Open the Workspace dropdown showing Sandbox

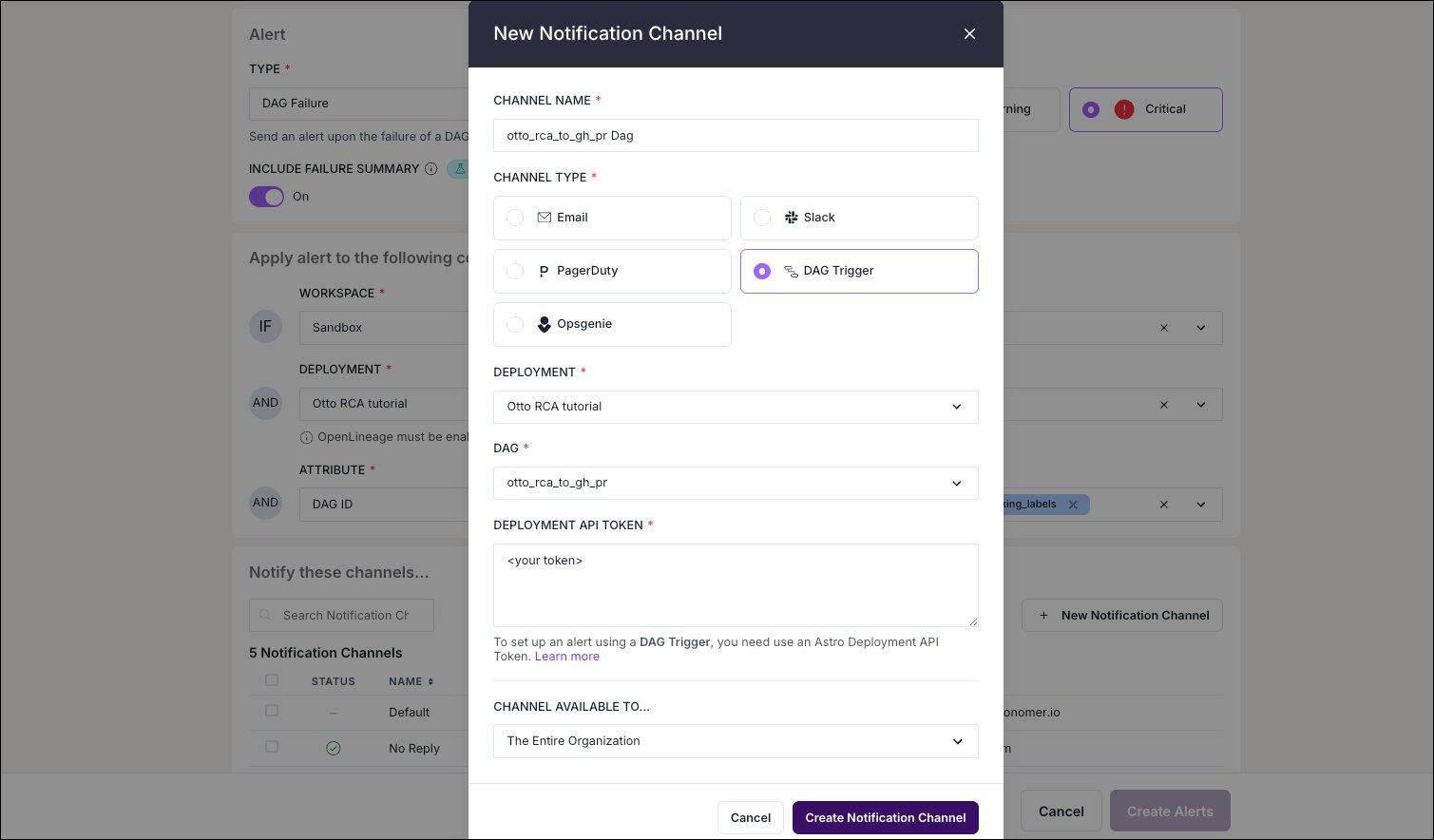(384, 328)
